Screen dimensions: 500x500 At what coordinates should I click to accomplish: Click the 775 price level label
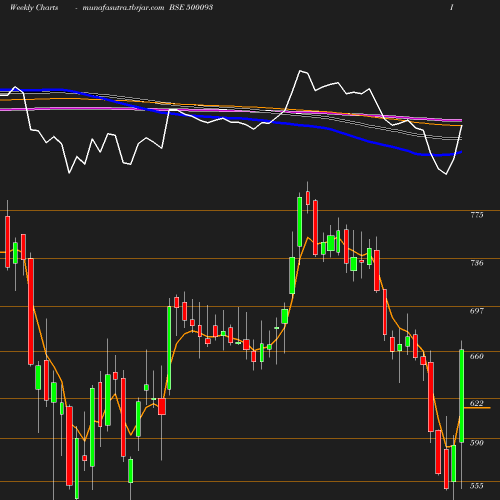tap(477, 215)
